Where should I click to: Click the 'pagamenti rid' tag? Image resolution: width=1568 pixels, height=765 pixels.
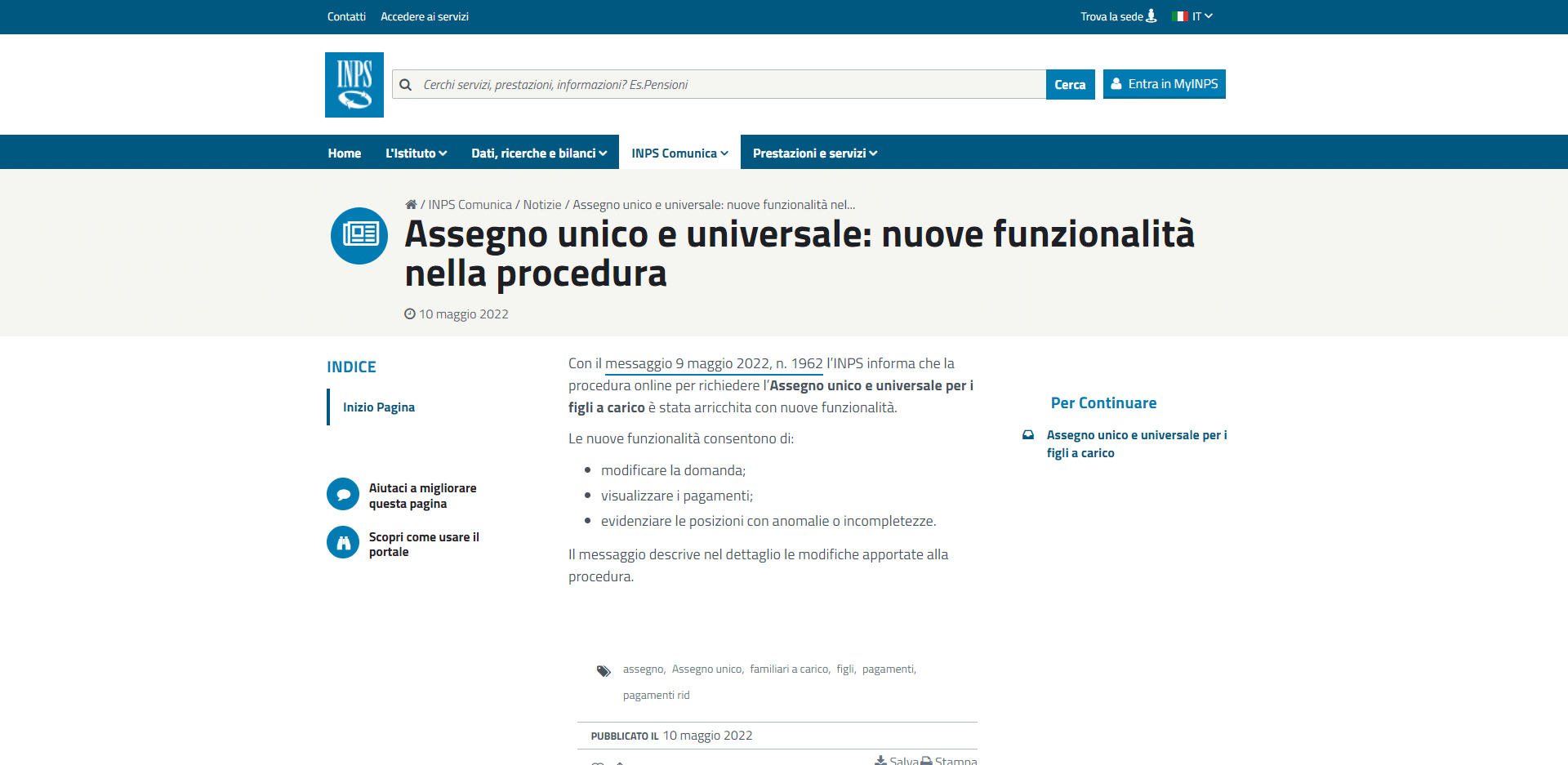[x=657, y=695]
